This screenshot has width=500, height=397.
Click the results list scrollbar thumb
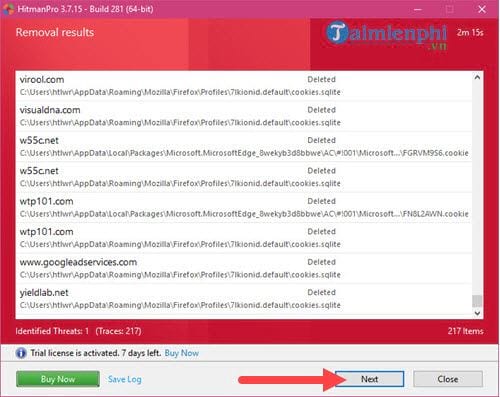click(x=477, y=301)
